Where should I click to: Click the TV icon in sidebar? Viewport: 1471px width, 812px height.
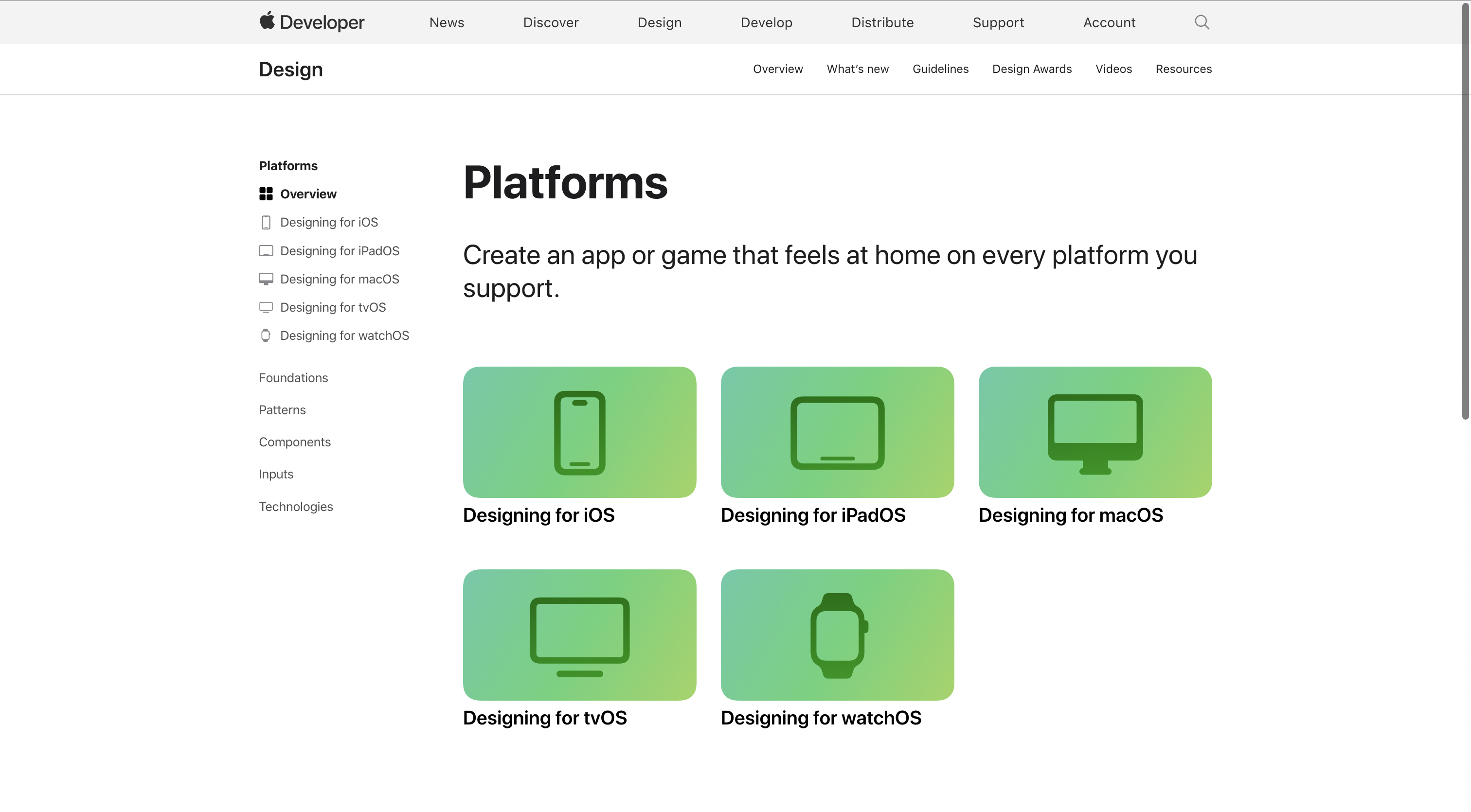pos(266,308)
